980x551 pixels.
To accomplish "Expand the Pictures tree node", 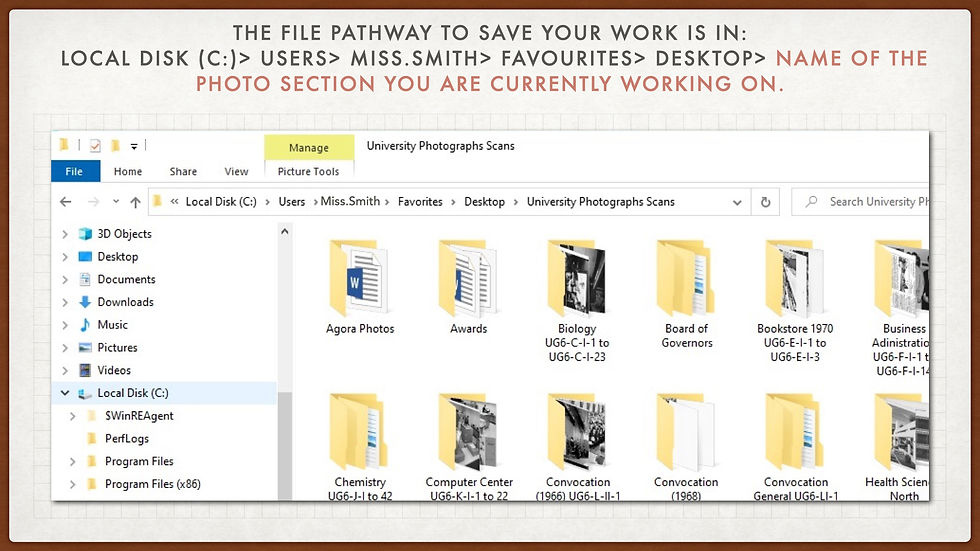I will click(65, 347).
